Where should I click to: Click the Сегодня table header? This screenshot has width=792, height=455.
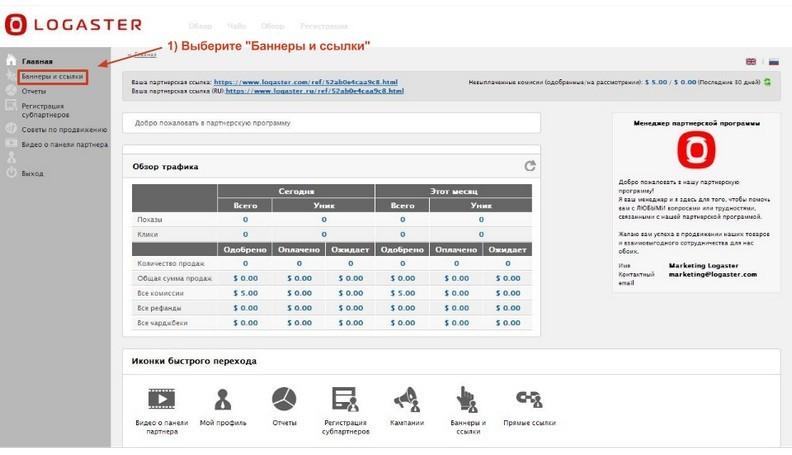tap(296, 191)
